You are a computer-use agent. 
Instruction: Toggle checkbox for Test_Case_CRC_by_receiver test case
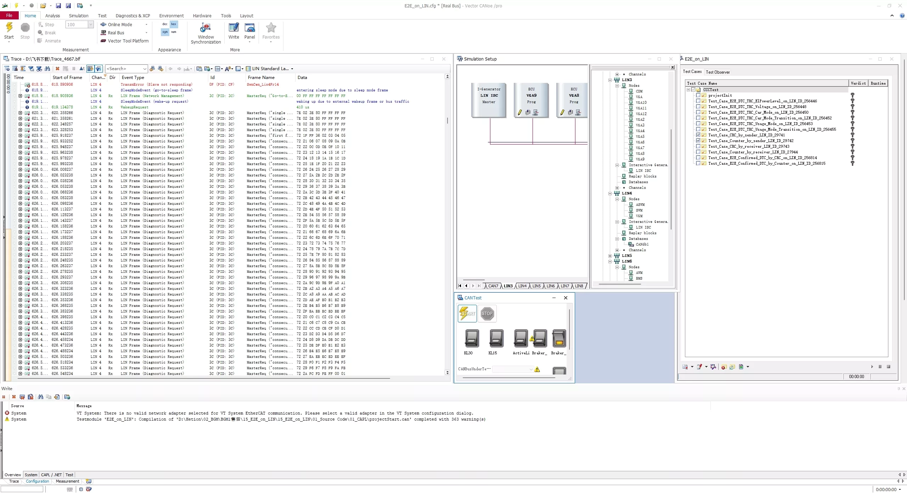[x=698, y=146]
